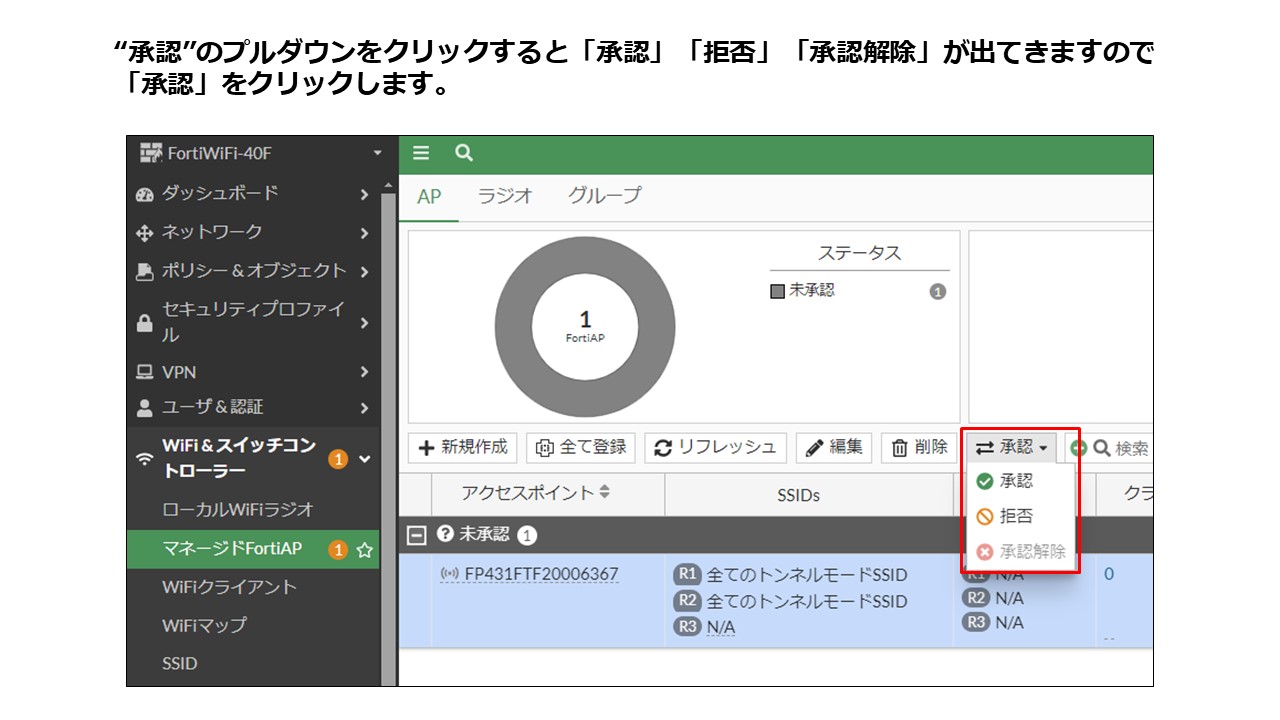Screen dimensions: 1280x720
Task: Expand the ネットワーク menu
Action: (253, 232)
